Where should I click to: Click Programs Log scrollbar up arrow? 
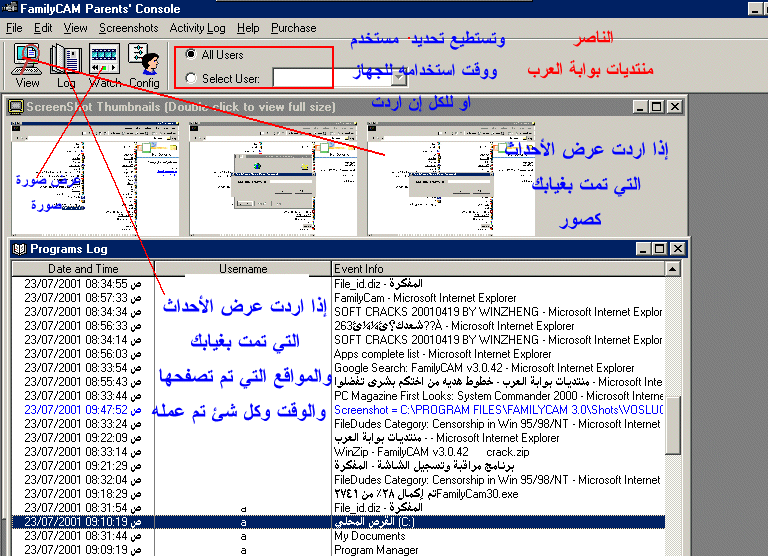672,268
